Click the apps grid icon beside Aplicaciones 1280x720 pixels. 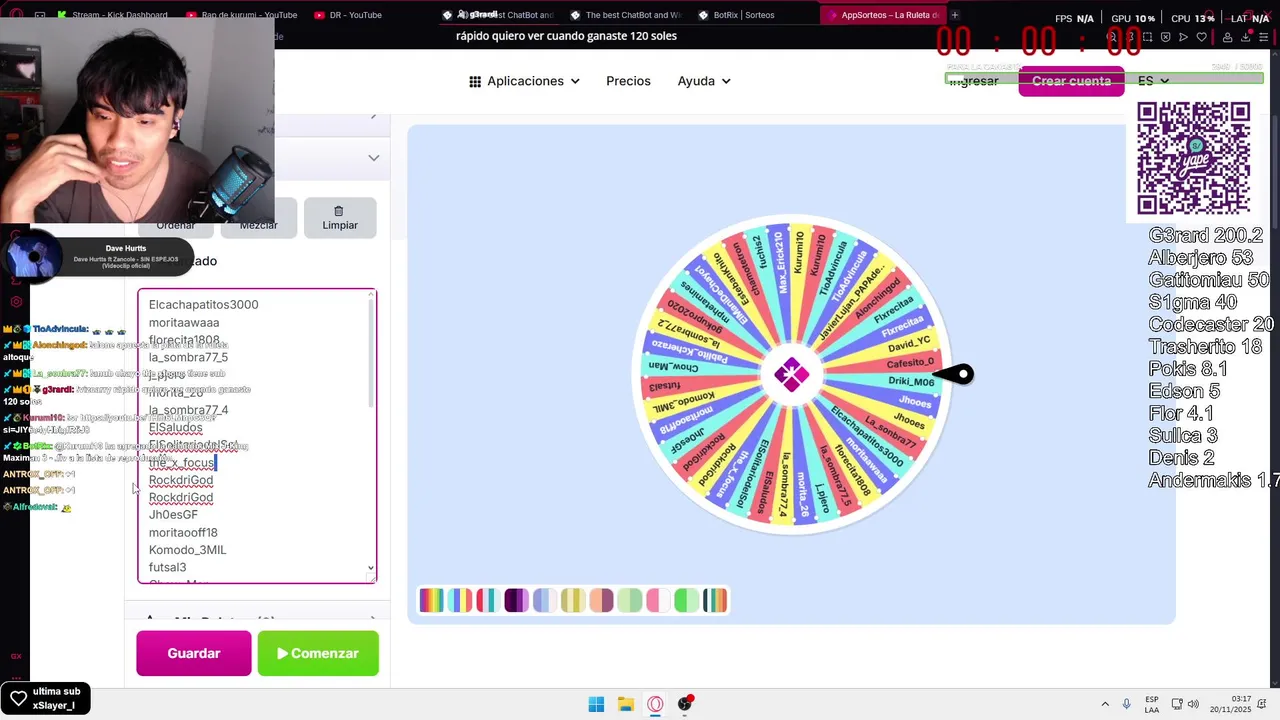[x=475, y=81]
